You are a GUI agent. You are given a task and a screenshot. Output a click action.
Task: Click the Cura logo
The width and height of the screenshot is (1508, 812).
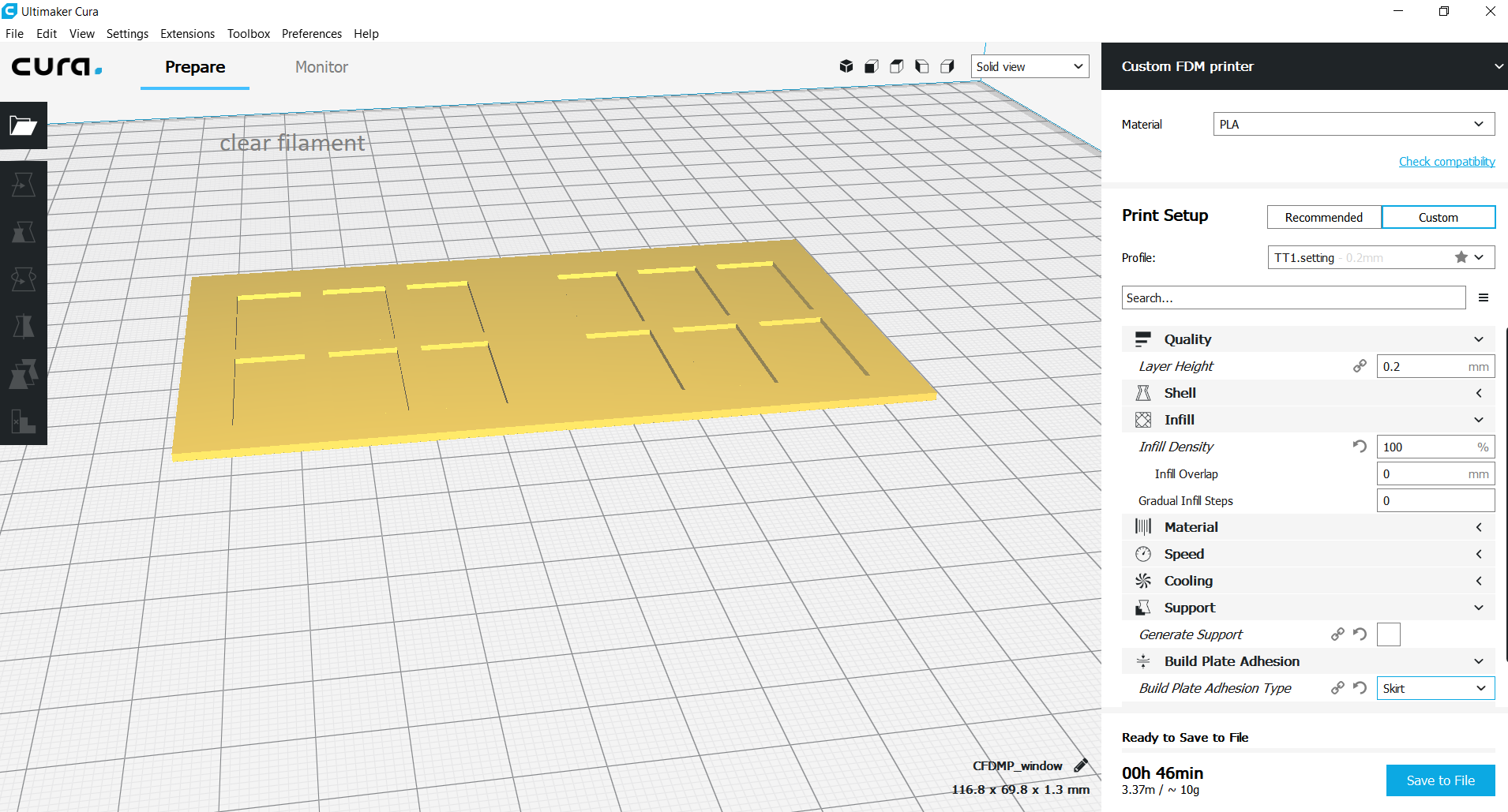57,66
